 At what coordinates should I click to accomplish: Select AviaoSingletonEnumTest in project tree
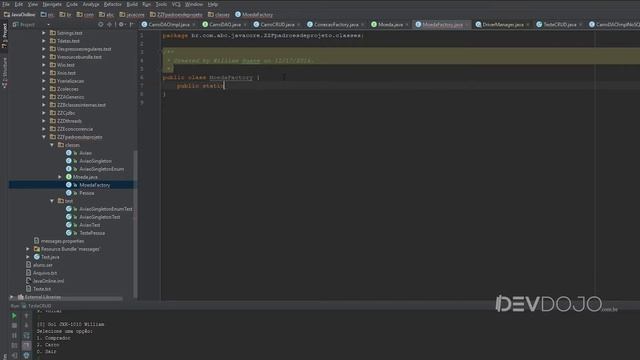(x=105, y=209)
